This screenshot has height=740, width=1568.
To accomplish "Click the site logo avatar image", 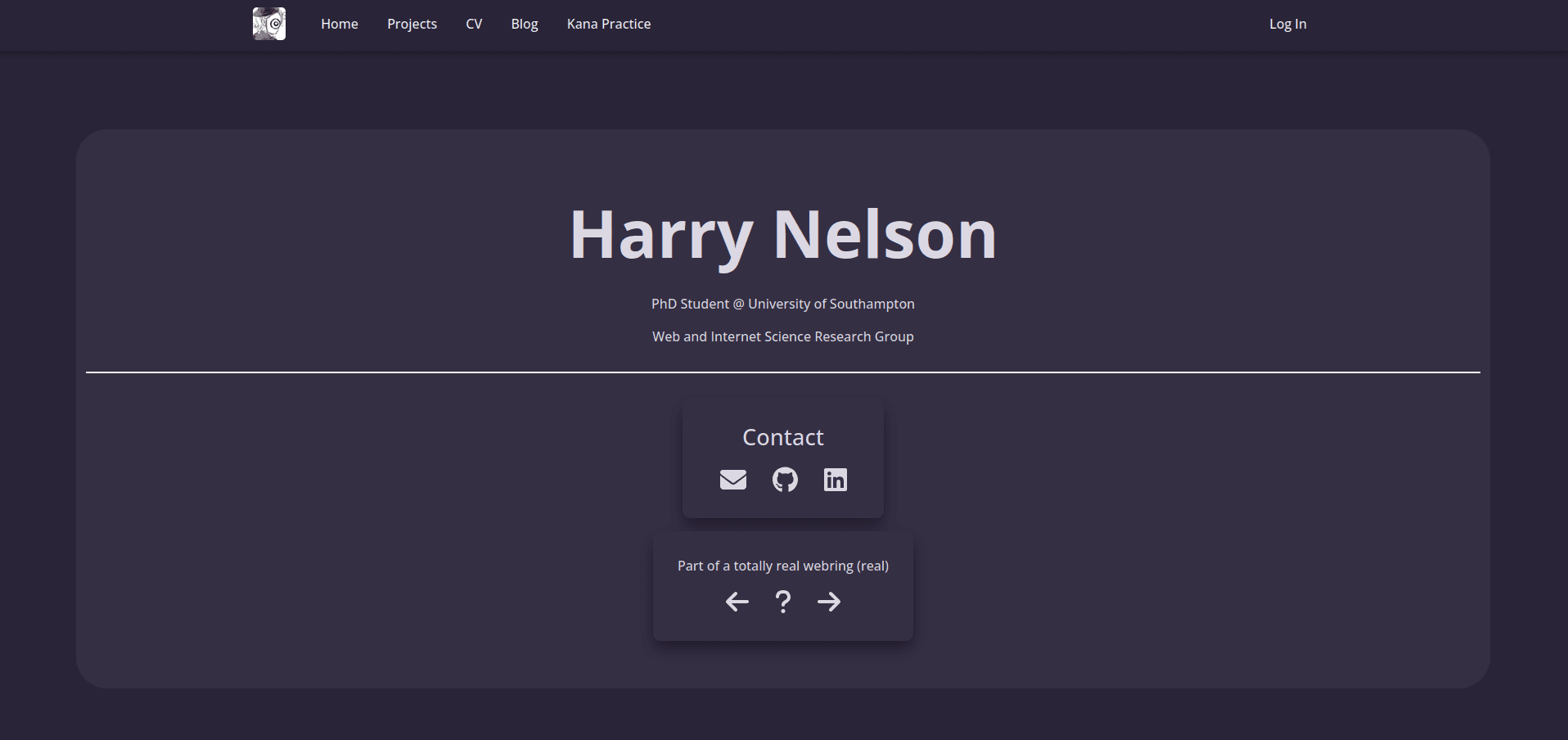I will click(269, 24).
